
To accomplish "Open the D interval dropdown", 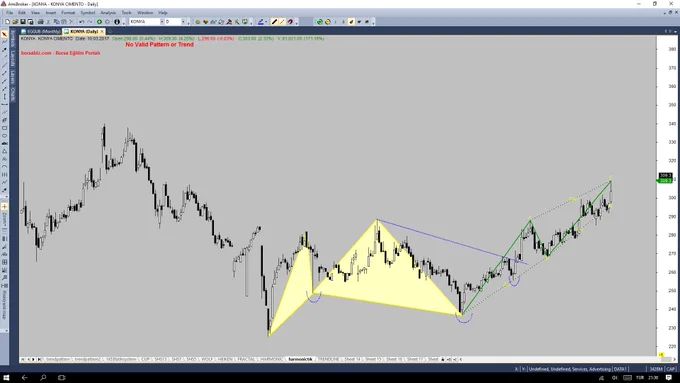I will [183, 22].
